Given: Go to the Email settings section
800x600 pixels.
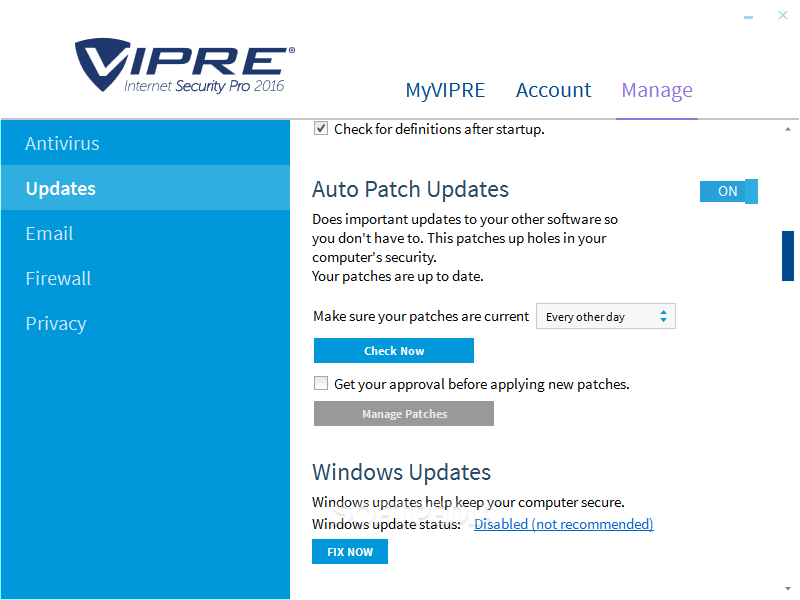Looking at the screenshot, I should (x=145, y=233).
